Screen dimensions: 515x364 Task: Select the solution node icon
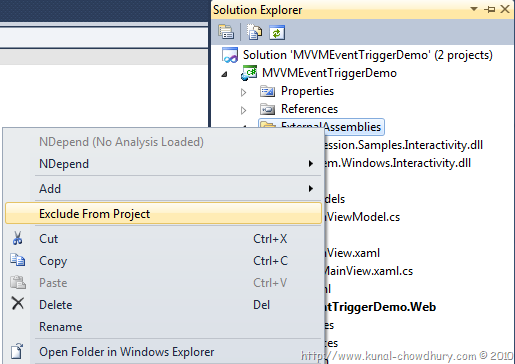(x=230, y=55)
